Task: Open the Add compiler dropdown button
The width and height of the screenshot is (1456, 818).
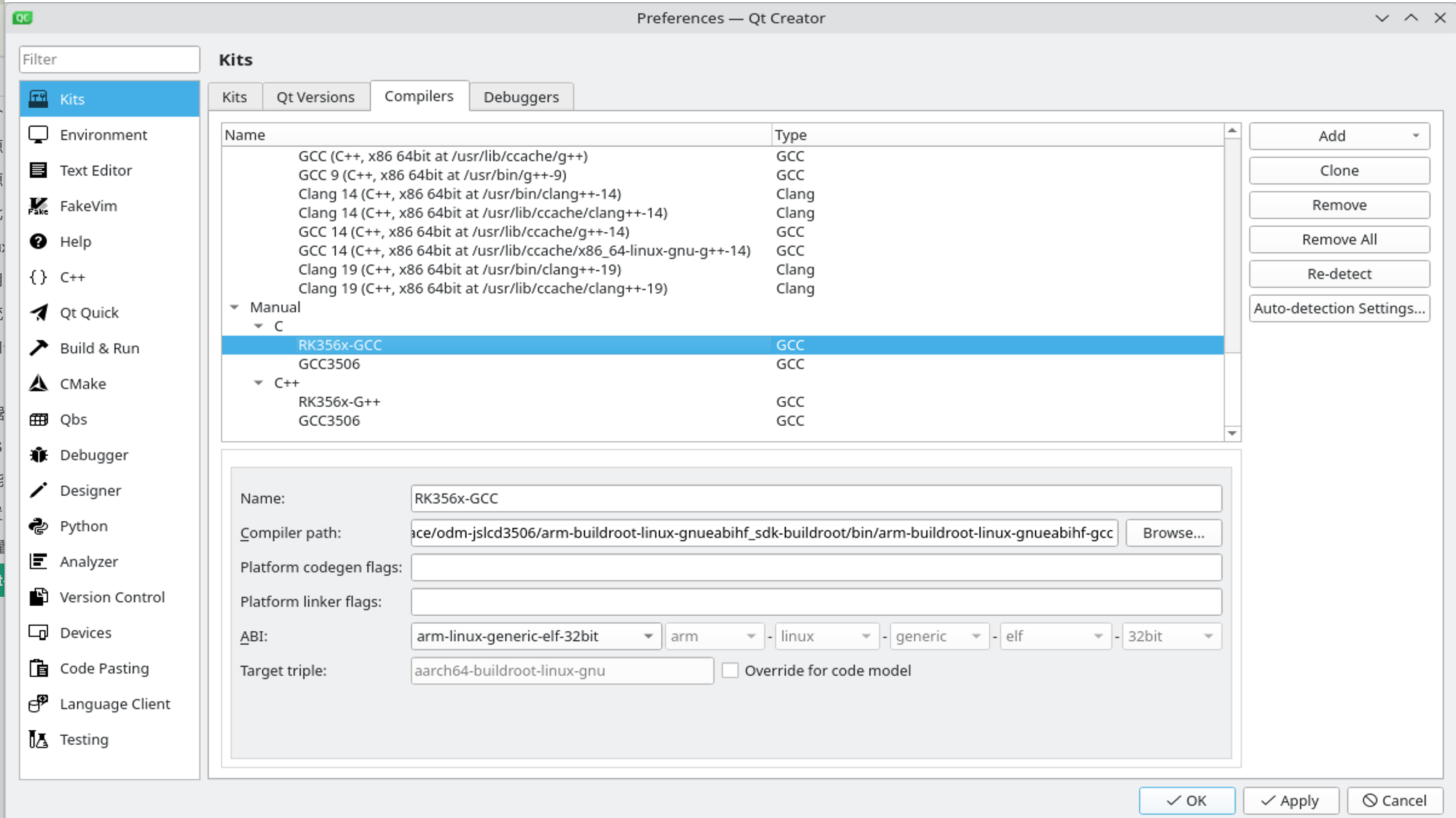Action: click(x=1339, y=136)
